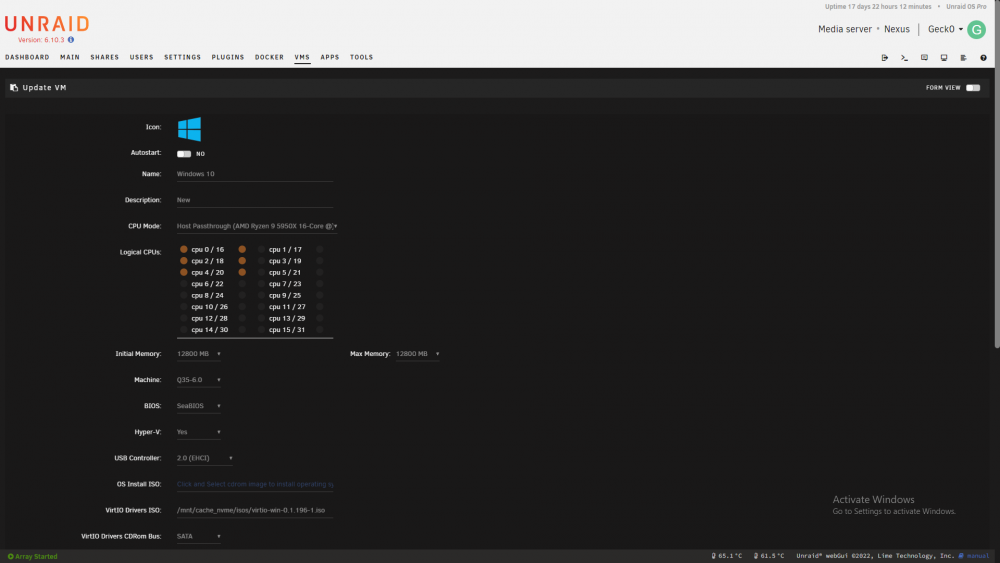Click into the Description field
This screenshot has width=1000, height=563.
(x=255, y=200)
